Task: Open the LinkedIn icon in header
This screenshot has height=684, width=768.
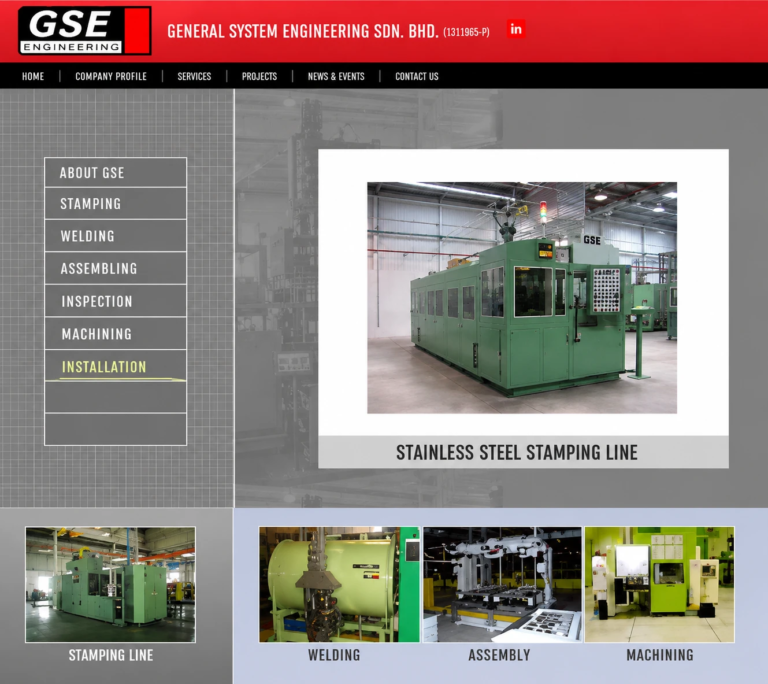Action: tap(516, 29)
